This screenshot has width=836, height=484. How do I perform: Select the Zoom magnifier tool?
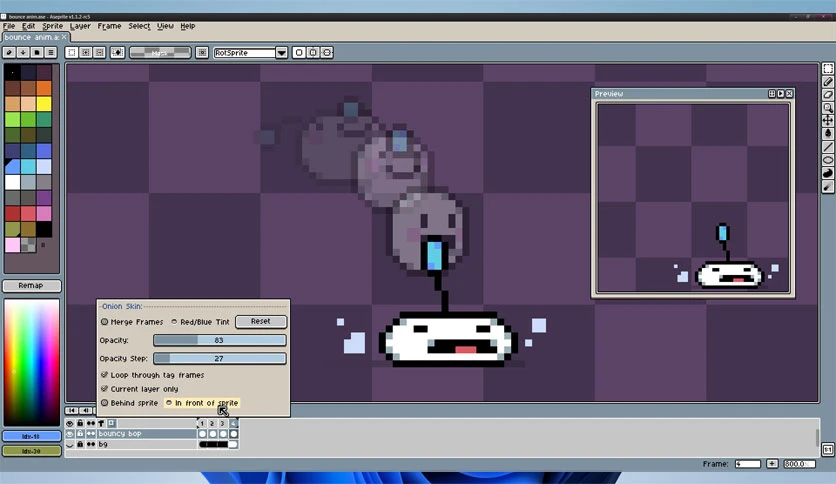[x=827, y=108]
